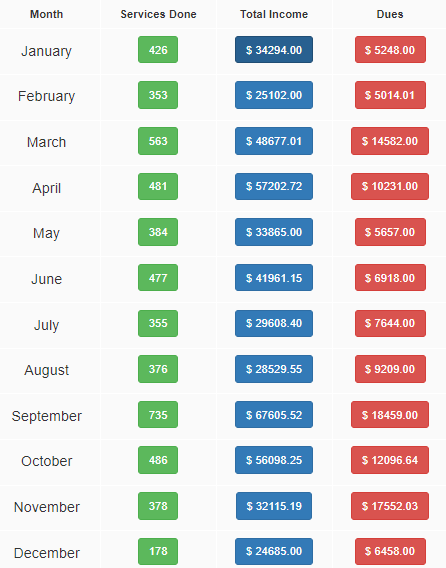Click December's 178 services done badge
The image size is (446, 568).
[158, 551]
